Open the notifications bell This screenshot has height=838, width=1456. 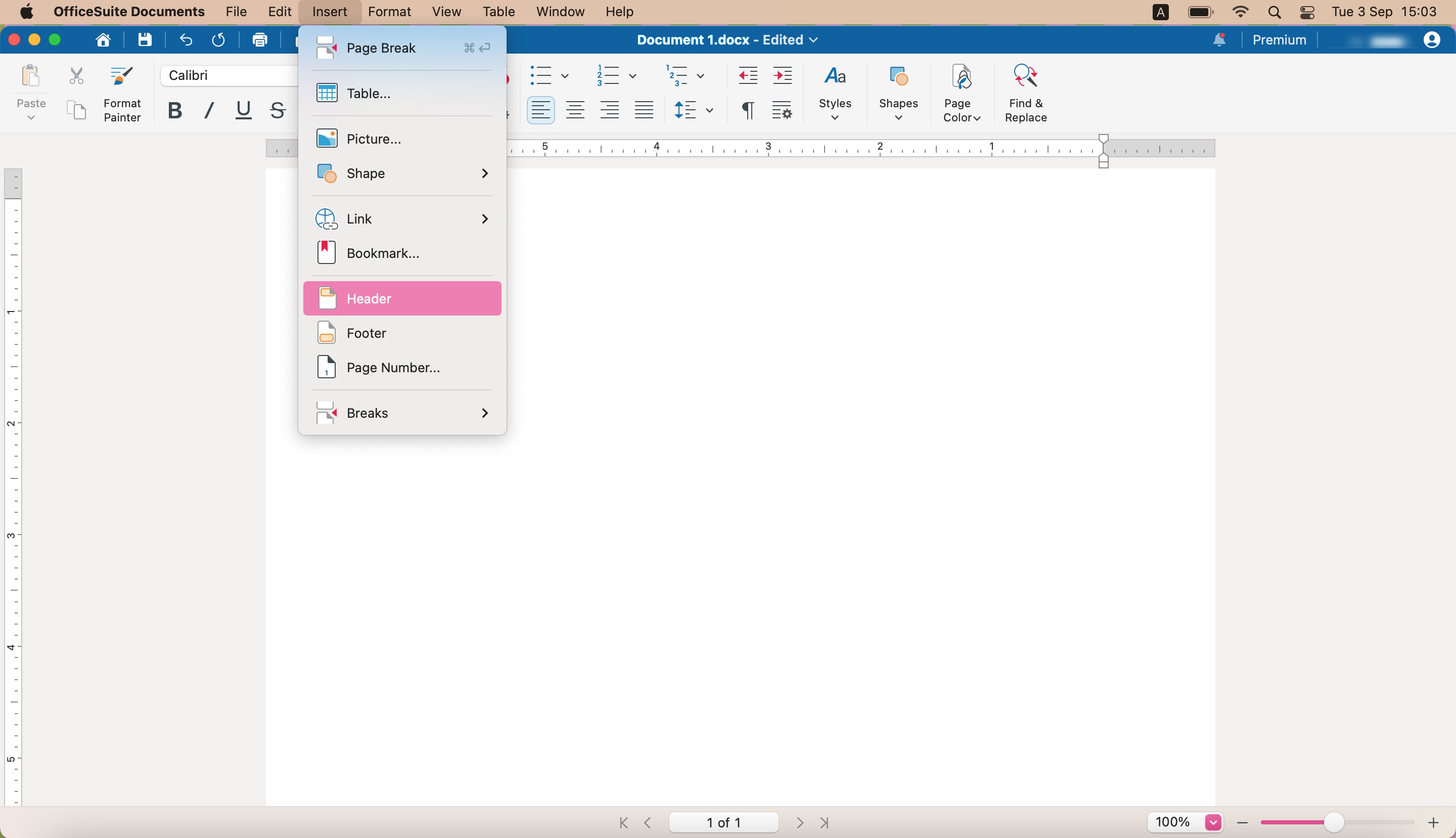click(x=1218, y=40)
